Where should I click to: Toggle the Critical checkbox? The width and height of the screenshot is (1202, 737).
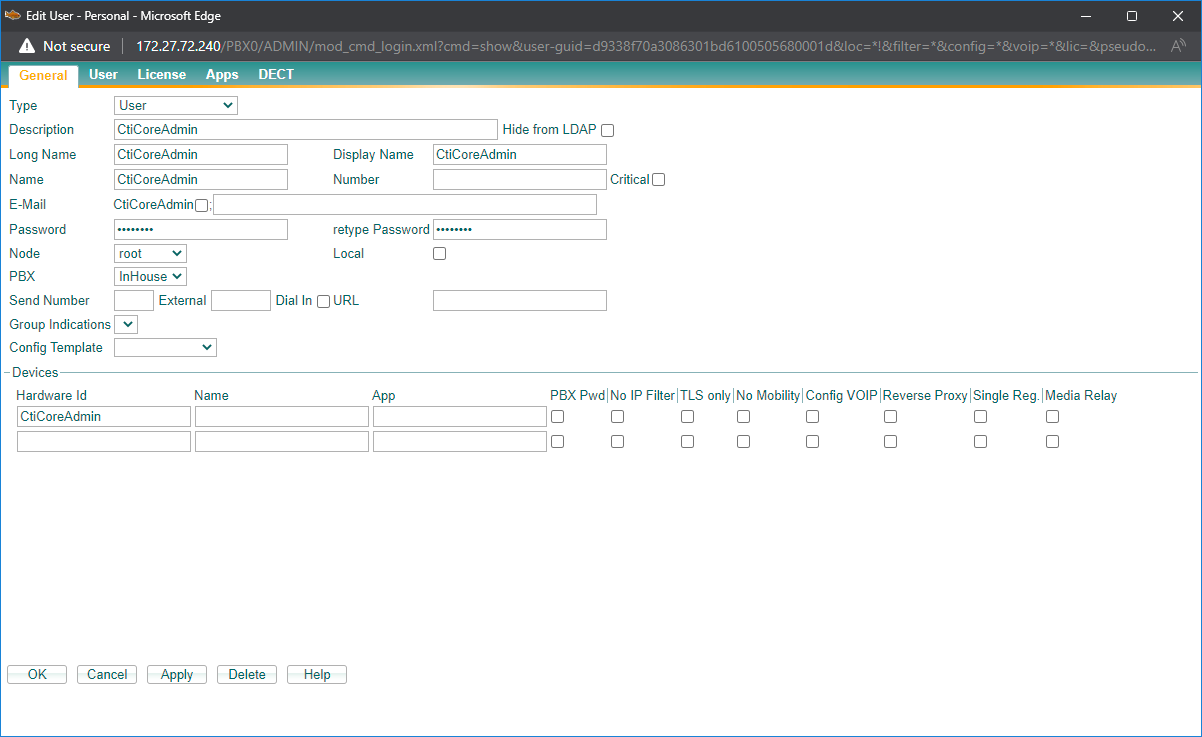658,180
